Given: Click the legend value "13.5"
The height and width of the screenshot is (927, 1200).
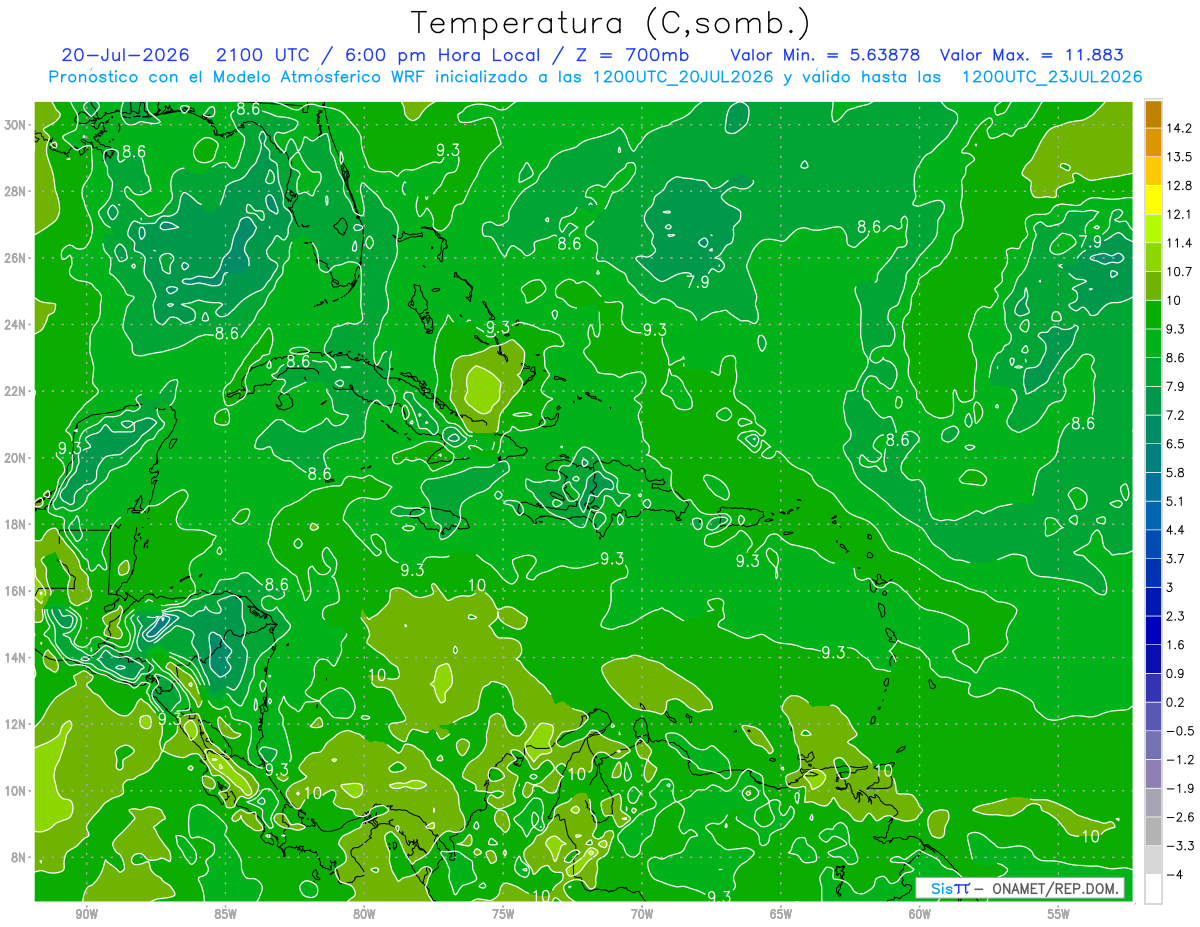Looking at the screenshot, I should click(x=1179, y=157).
